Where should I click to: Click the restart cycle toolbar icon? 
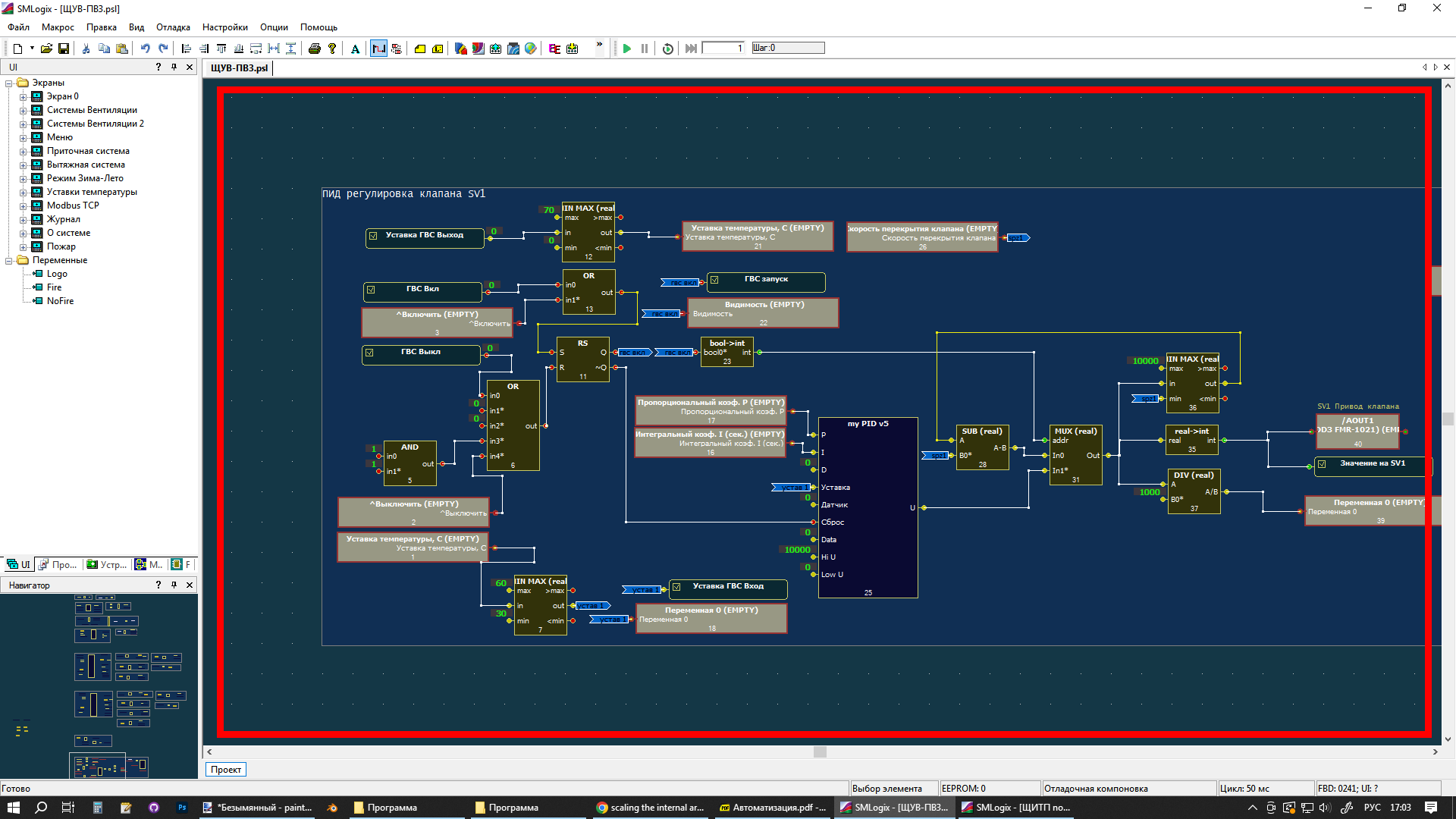(667, 48)
